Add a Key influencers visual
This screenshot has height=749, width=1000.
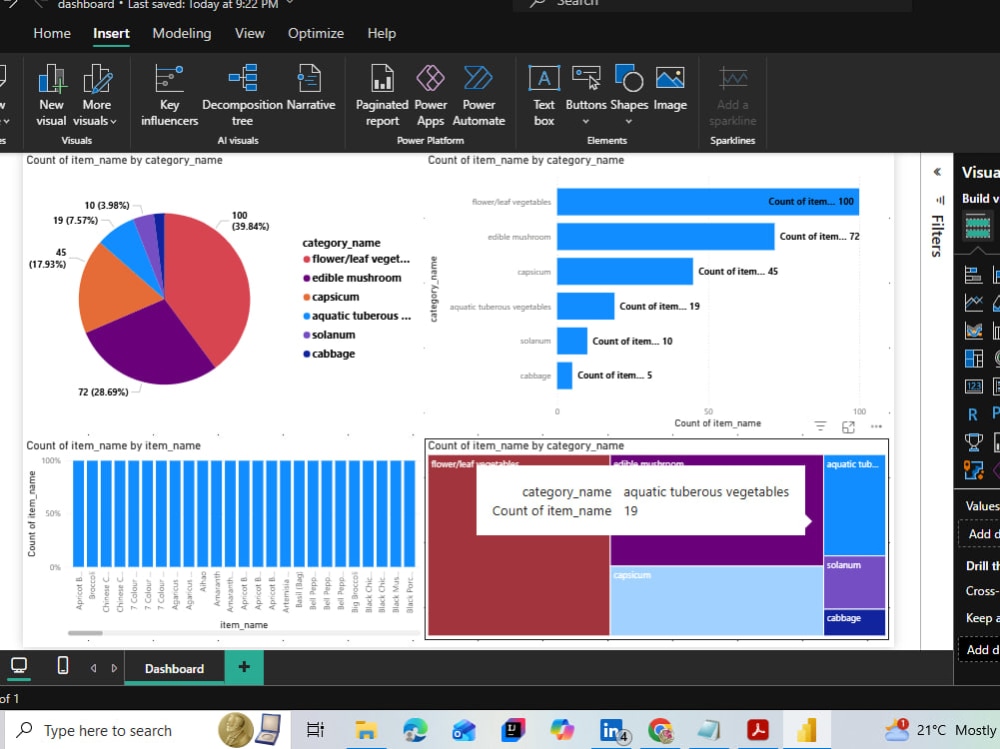tap(169, 96)
